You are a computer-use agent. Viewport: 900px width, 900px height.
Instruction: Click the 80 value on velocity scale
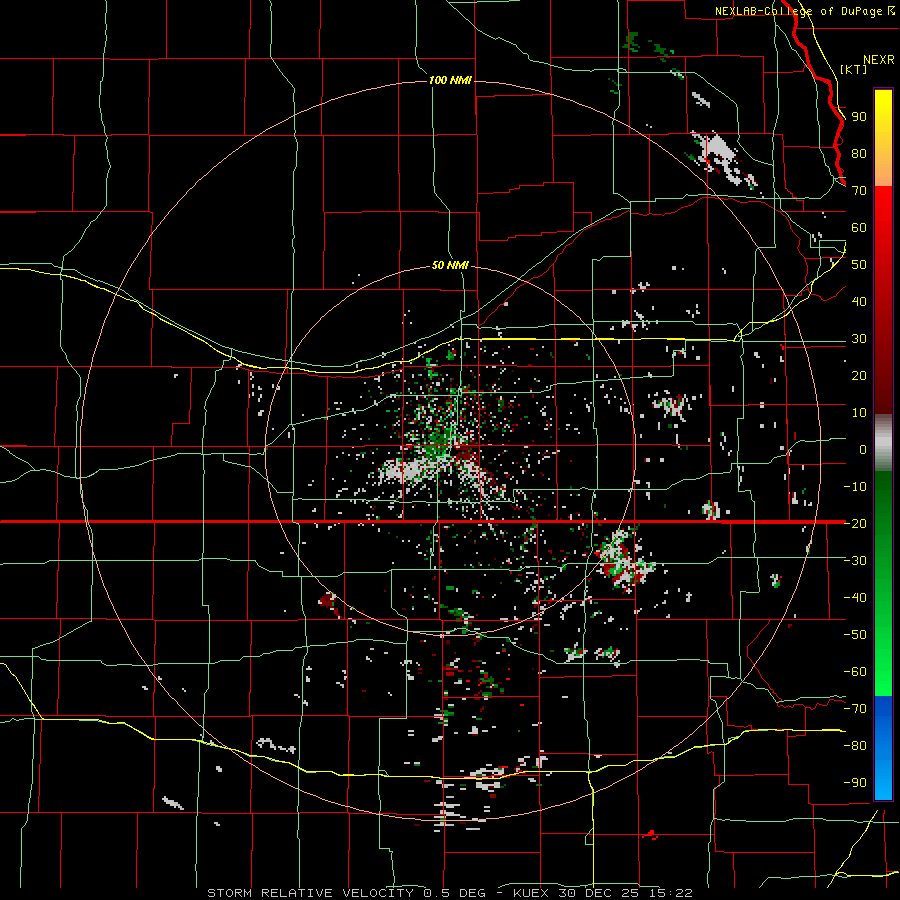click(859, 154)
